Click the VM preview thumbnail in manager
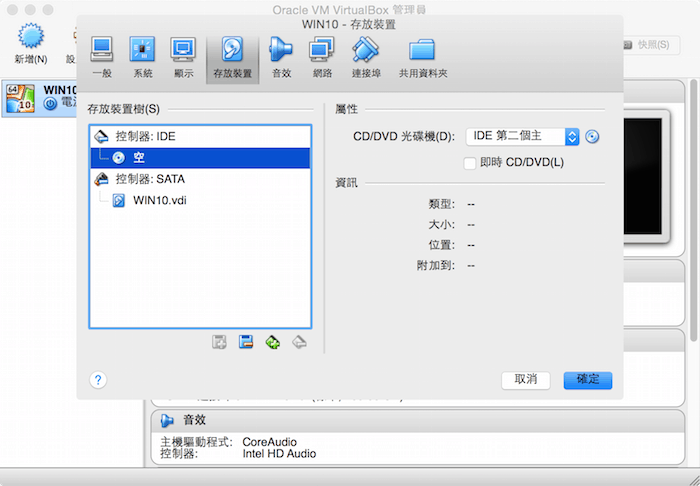 [x=643, y=177]
